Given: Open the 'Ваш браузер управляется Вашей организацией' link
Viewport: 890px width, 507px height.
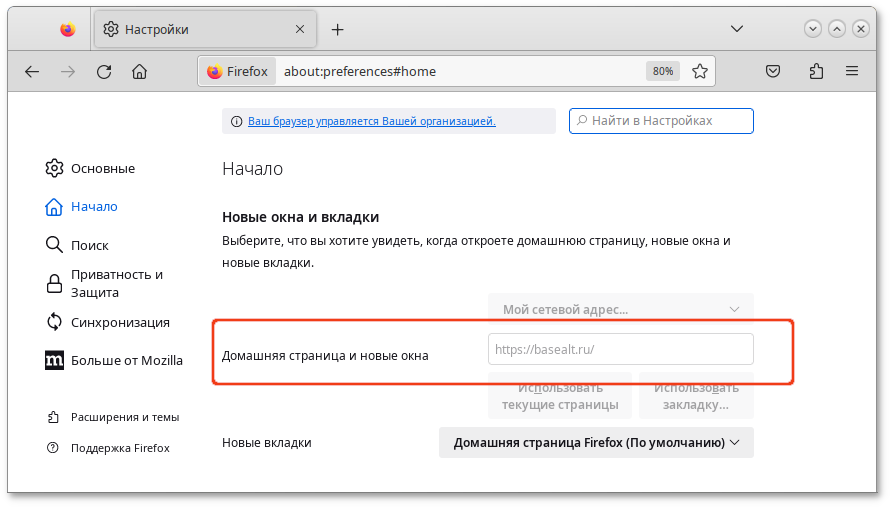Looking at the screenshot, I should point(372,121).
